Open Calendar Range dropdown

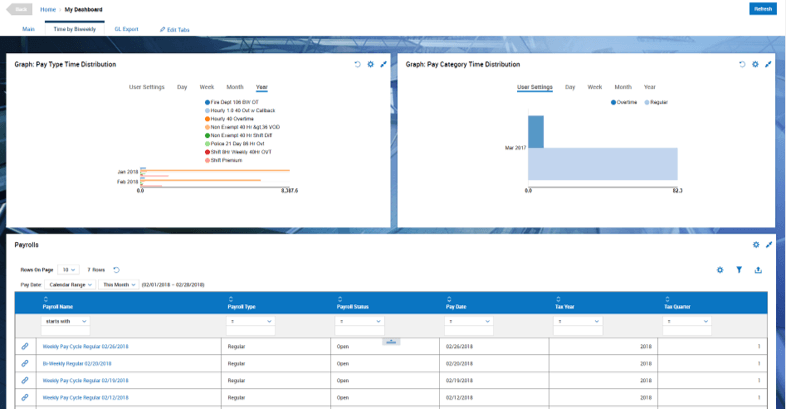(70, 285)
